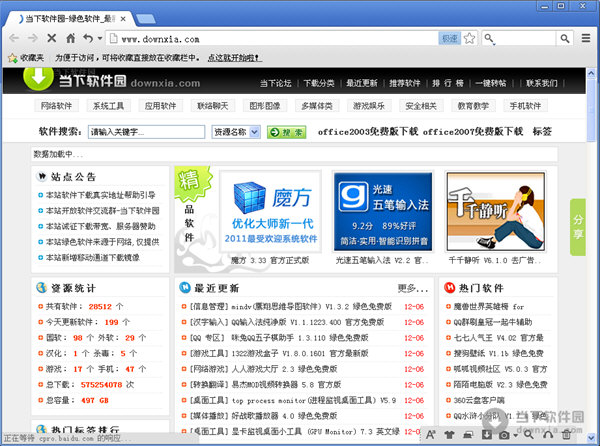Screen dimensions: 600x446
Task: Click 更多... in 最近更新 panel
Action: coord(412,288)
